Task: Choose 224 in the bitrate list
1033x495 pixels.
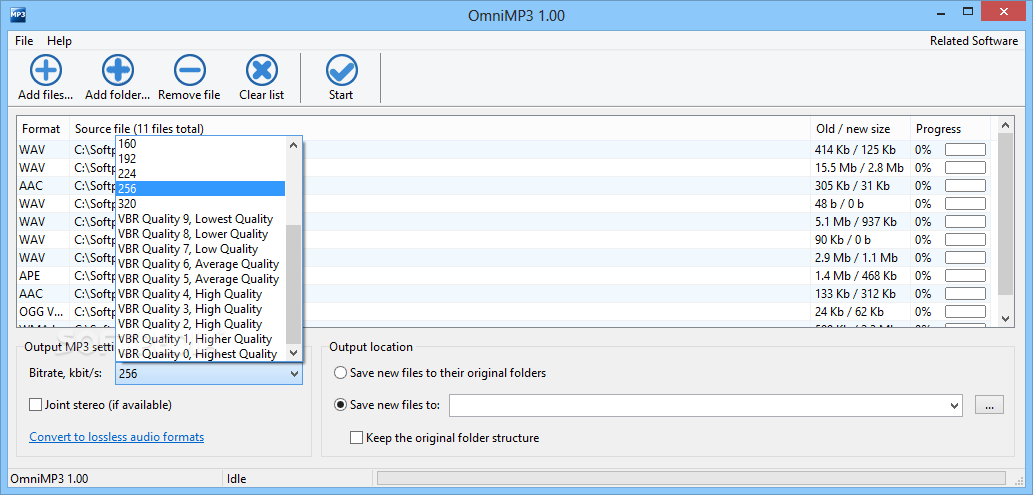Action: (x=200, y=173)
